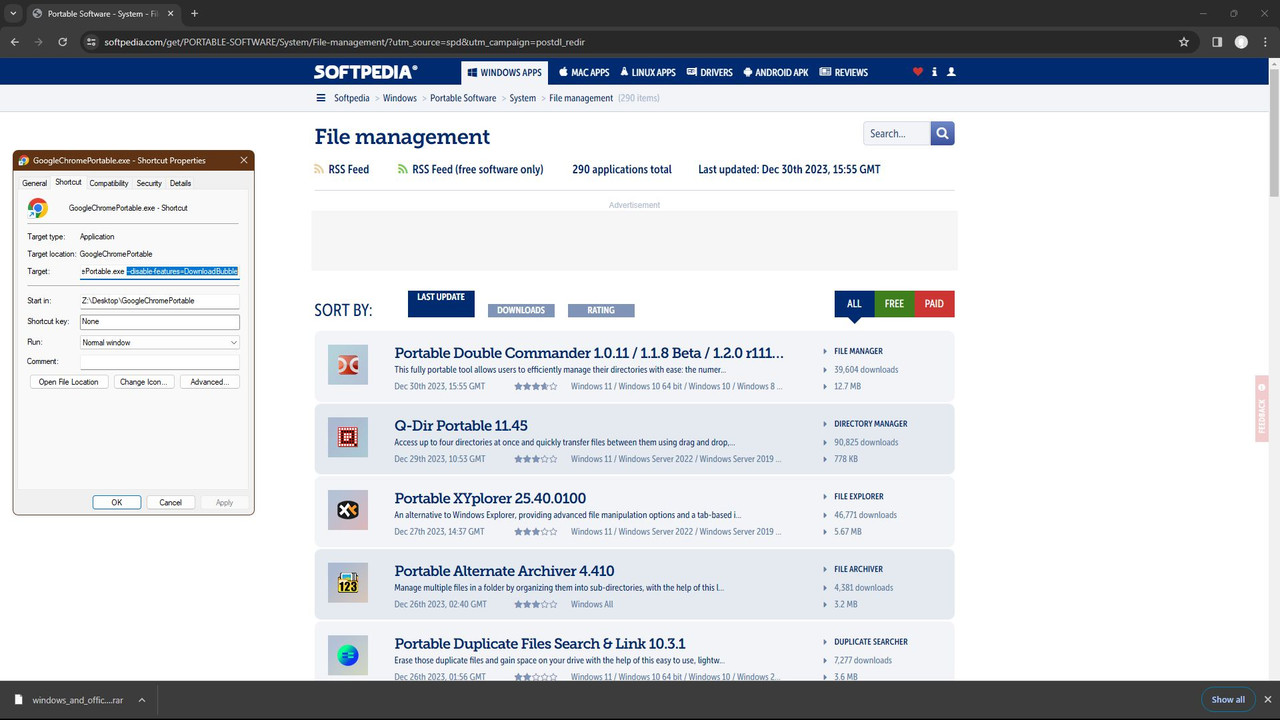The width and height of the screenshot is (1280, 720).
Task: Click Advanced button in Properties
Action: 210,382
